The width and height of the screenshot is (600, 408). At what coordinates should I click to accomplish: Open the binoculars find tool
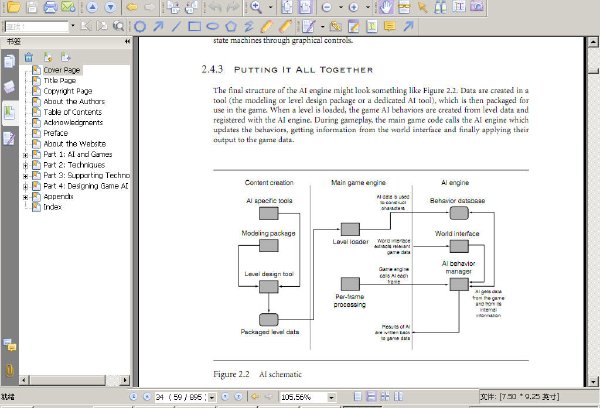click(x=440, y=7)
